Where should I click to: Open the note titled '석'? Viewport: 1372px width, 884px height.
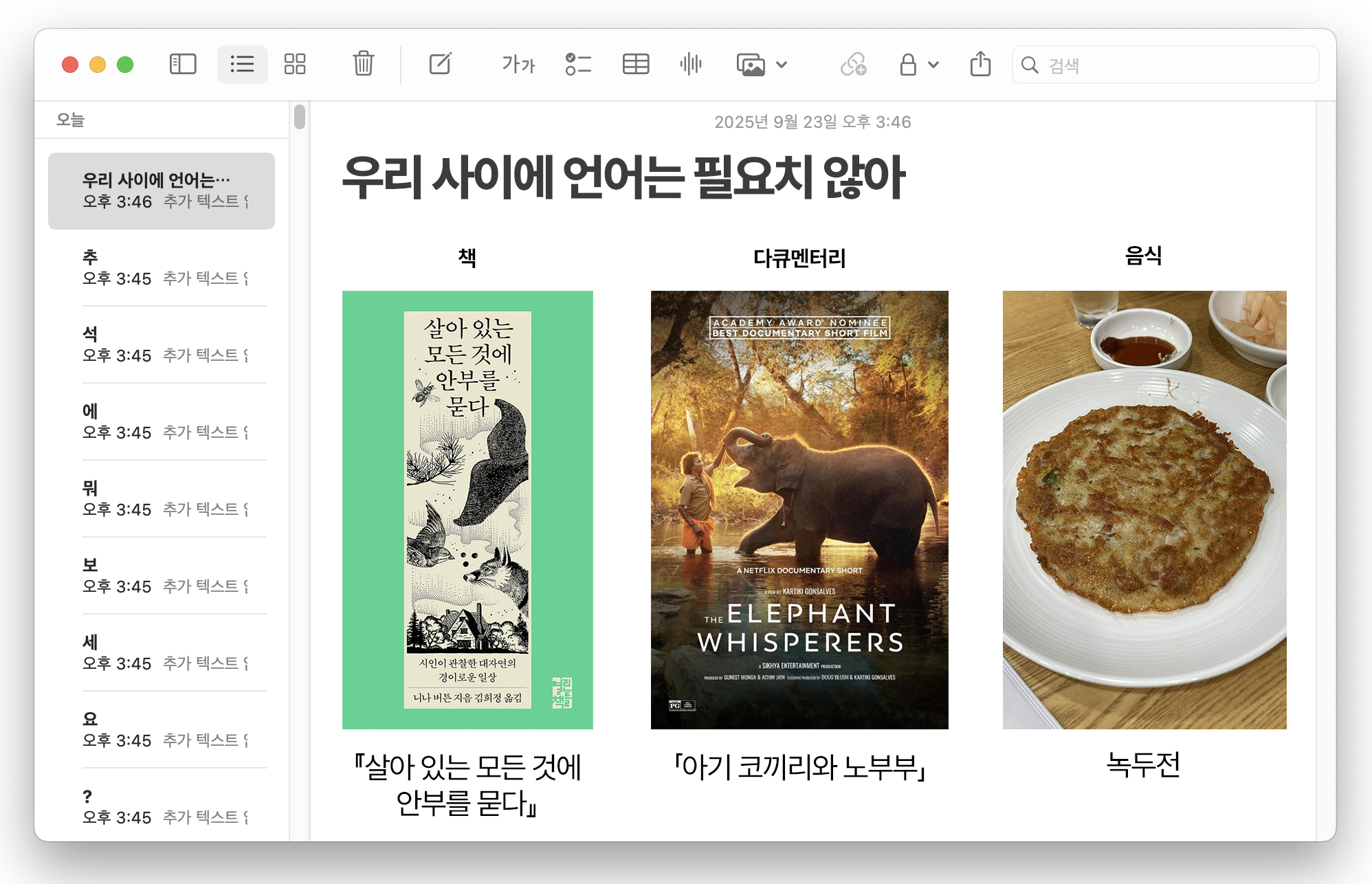coord(162,345)
